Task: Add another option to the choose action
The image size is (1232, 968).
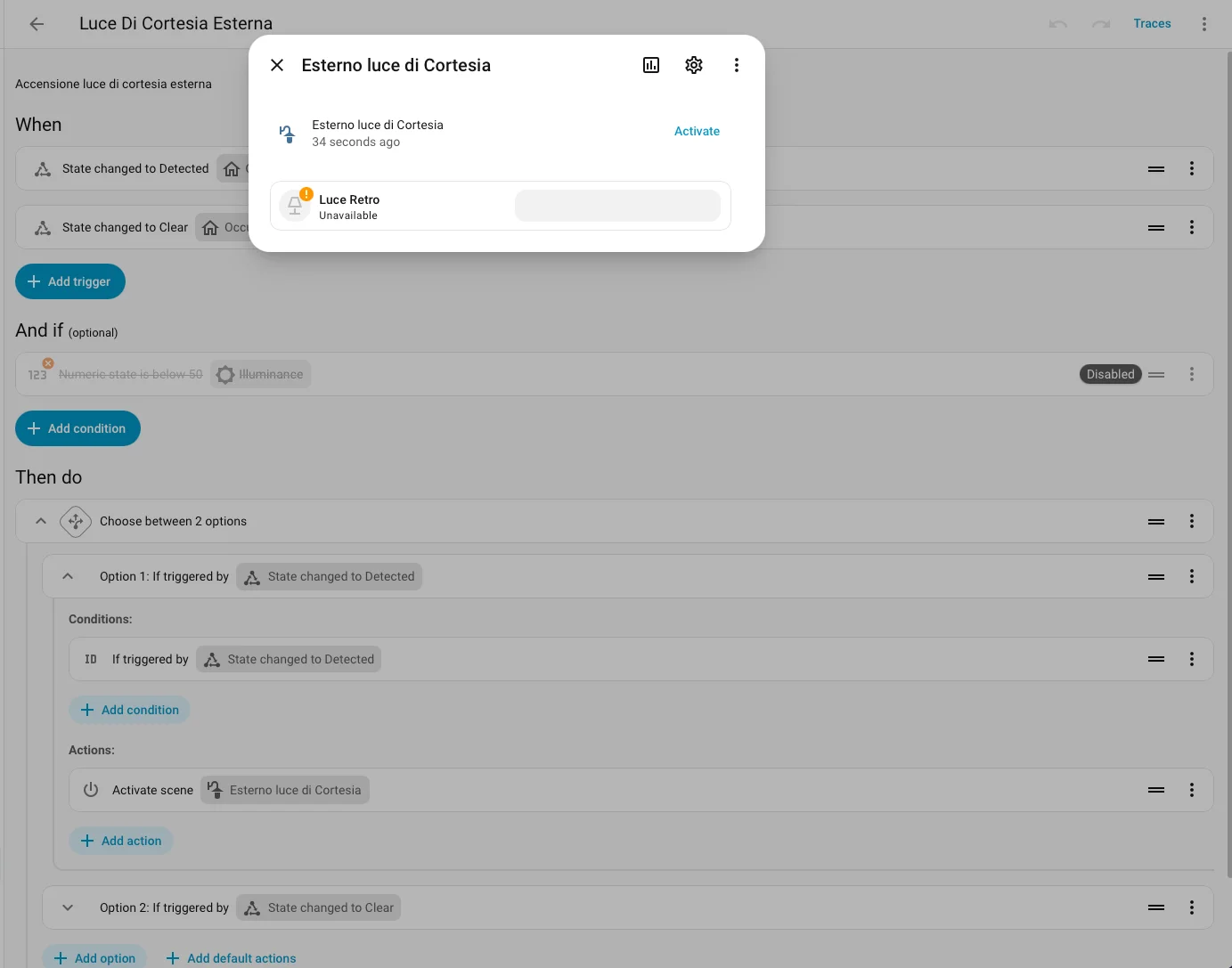Action: (94, 957)
